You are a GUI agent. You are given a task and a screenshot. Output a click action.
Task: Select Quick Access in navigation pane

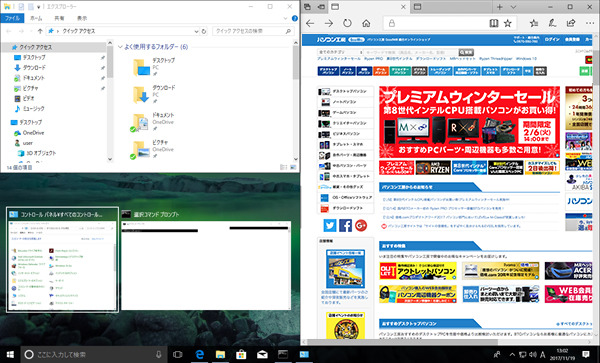pos(54,47)
